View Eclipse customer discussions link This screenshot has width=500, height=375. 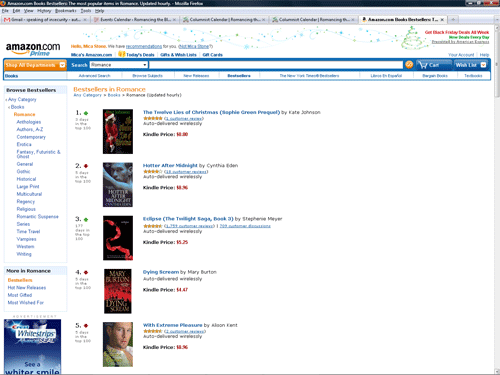pos(245,226)
